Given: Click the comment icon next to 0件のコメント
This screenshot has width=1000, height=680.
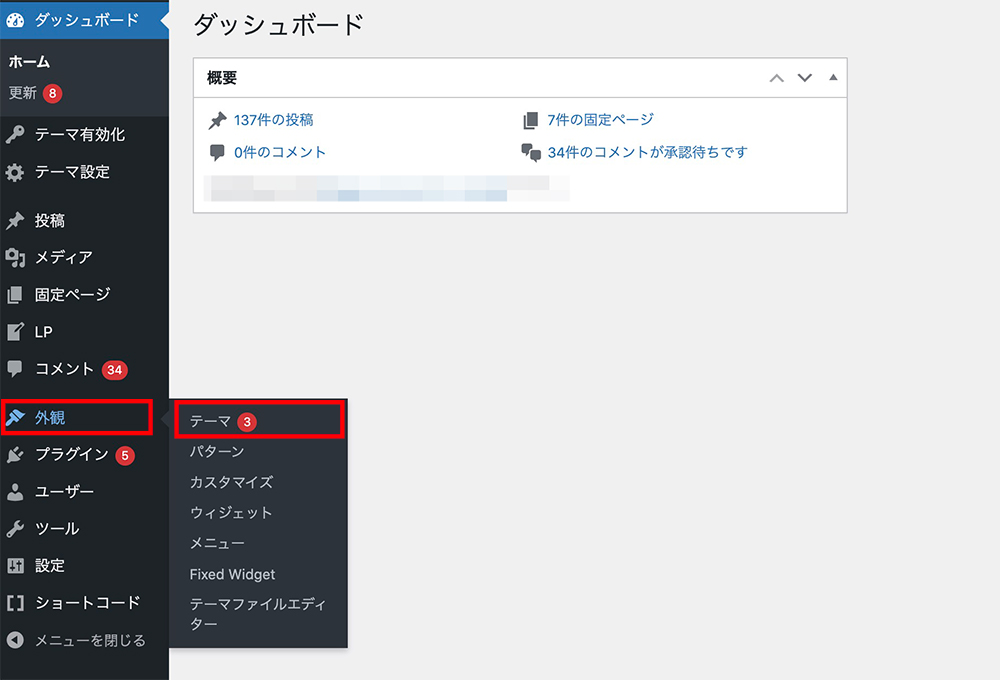Looking at the screenshot, I should pos(217,152).
